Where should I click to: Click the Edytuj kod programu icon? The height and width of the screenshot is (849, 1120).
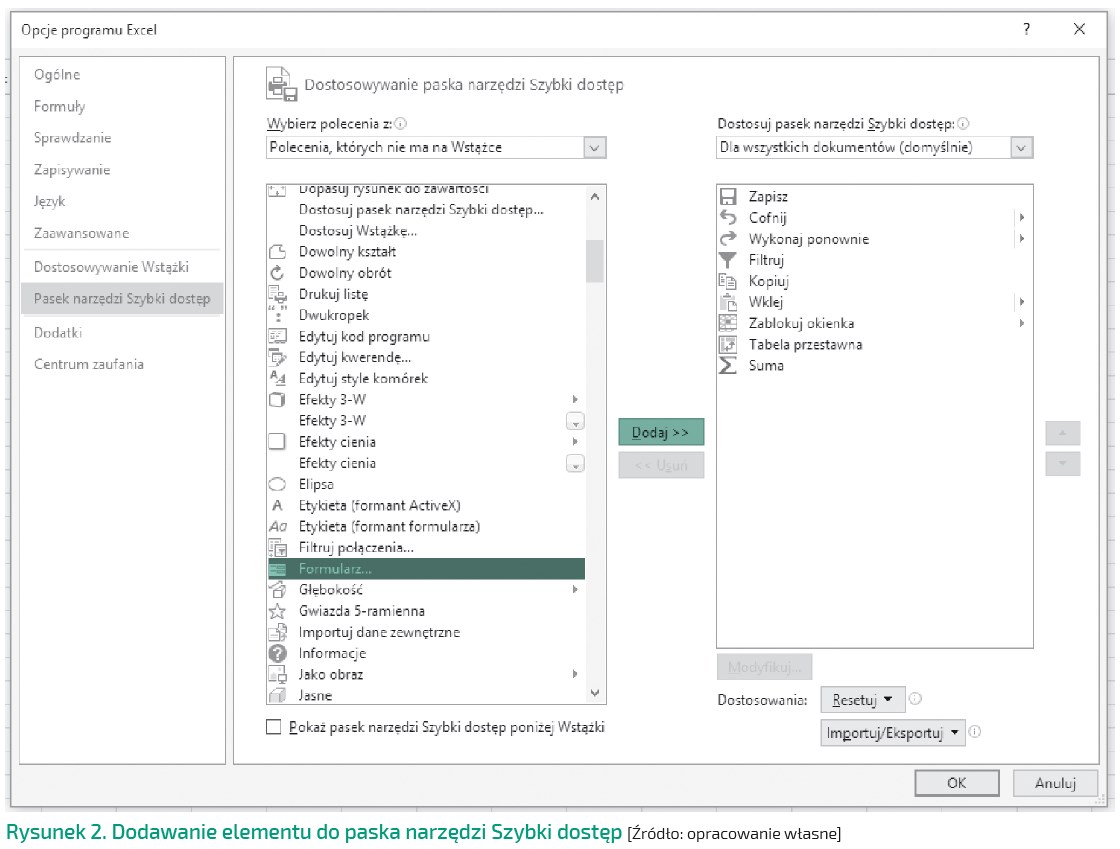point(277,336)
